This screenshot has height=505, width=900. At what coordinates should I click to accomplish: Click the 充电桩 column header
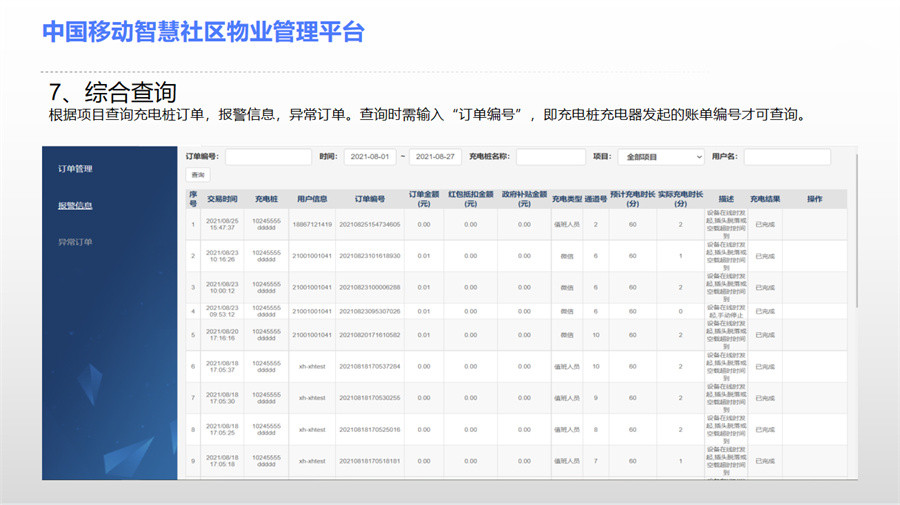[266, 199]
